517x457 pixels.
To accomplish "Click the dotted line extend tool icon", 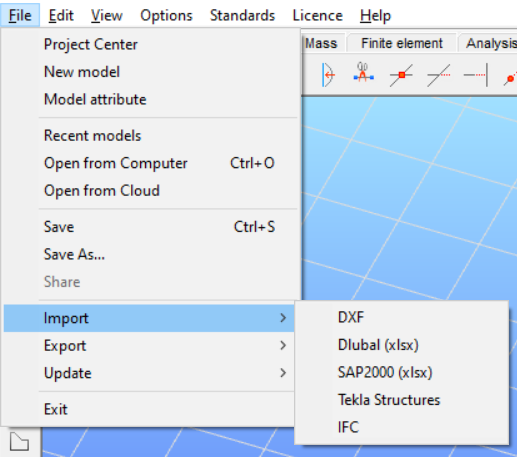I will tap(439, 75).
